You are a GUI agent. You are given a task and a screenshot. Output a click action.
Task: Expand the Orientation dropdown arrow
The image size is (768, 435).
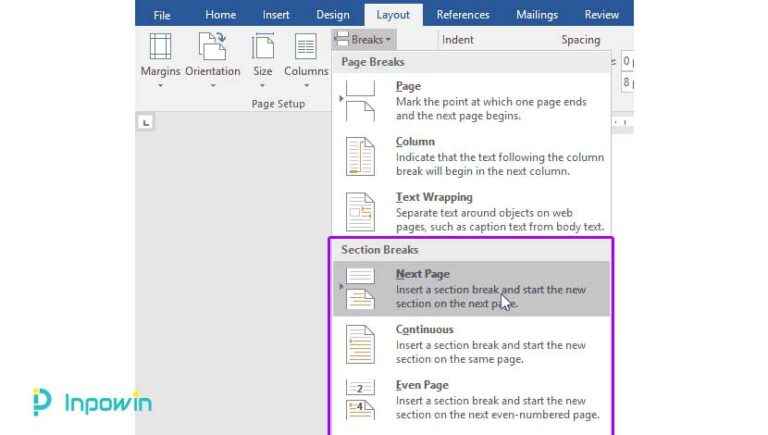(212, 86)
